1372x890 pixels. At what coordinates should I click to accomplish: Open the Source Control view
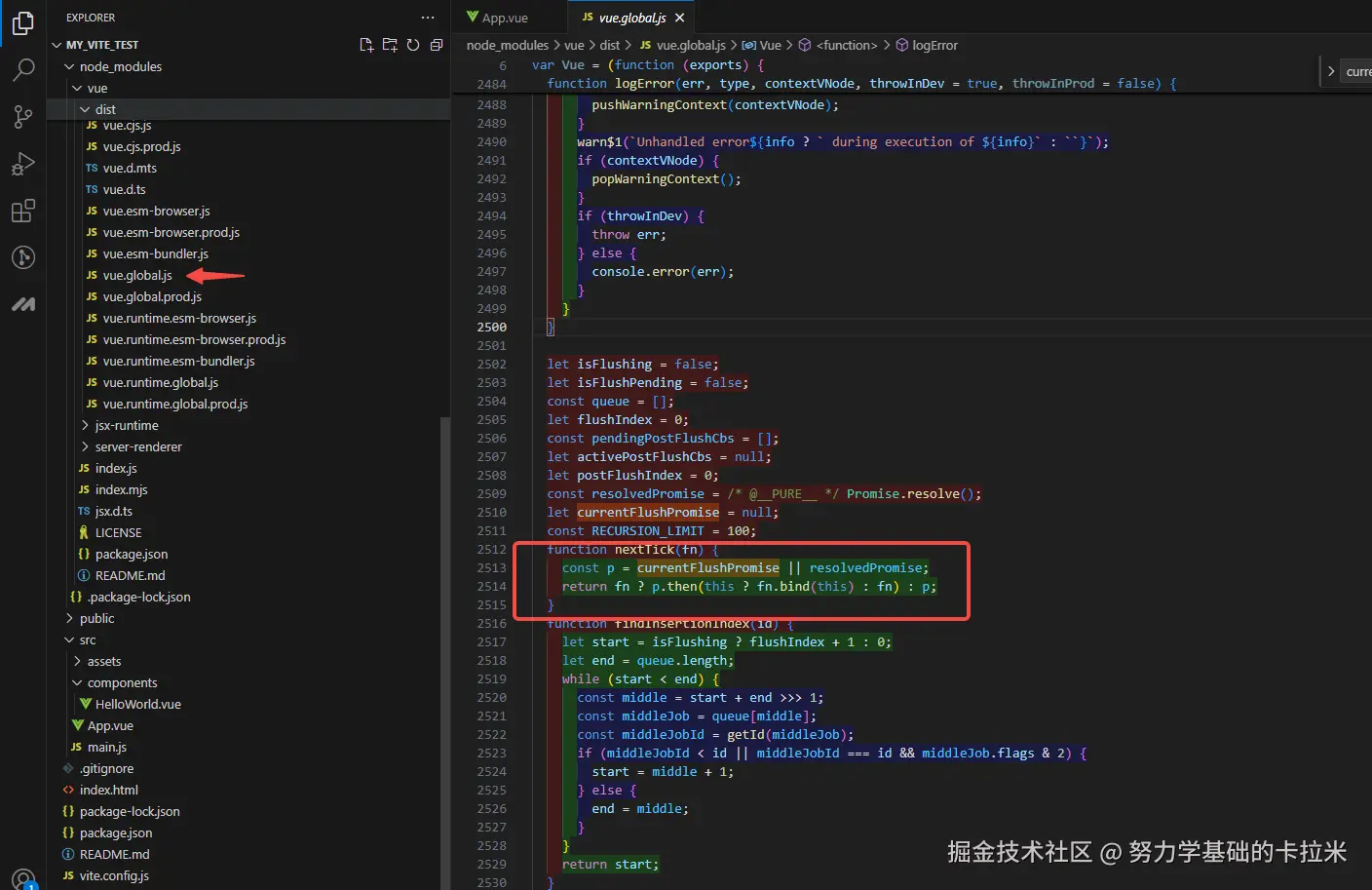pyautogui.click(x=23, y=117)
